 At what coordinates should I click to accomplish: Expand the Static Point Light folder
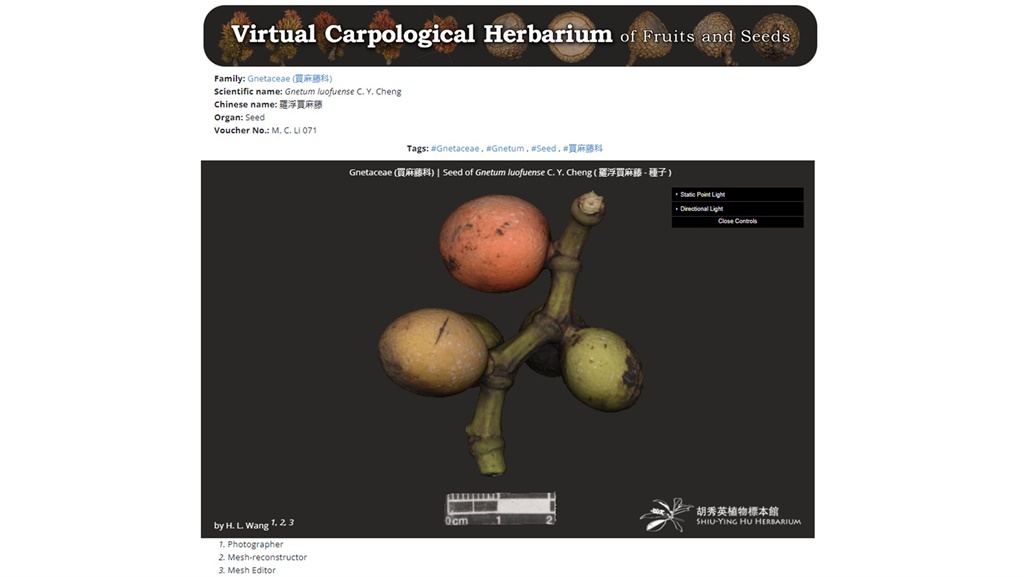(x=702, y=194)
